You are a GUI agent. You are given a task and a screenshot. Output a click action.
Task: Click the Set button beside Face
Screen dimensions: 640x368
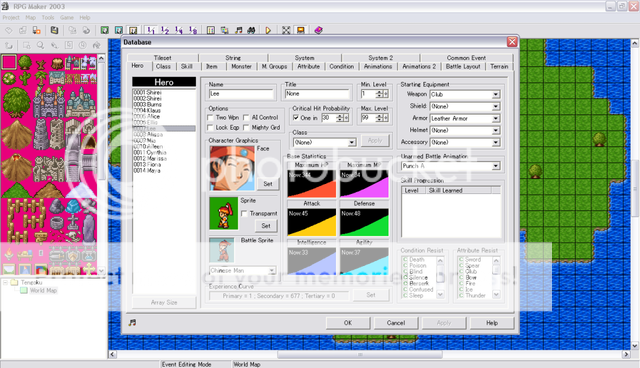coord(268,184)
